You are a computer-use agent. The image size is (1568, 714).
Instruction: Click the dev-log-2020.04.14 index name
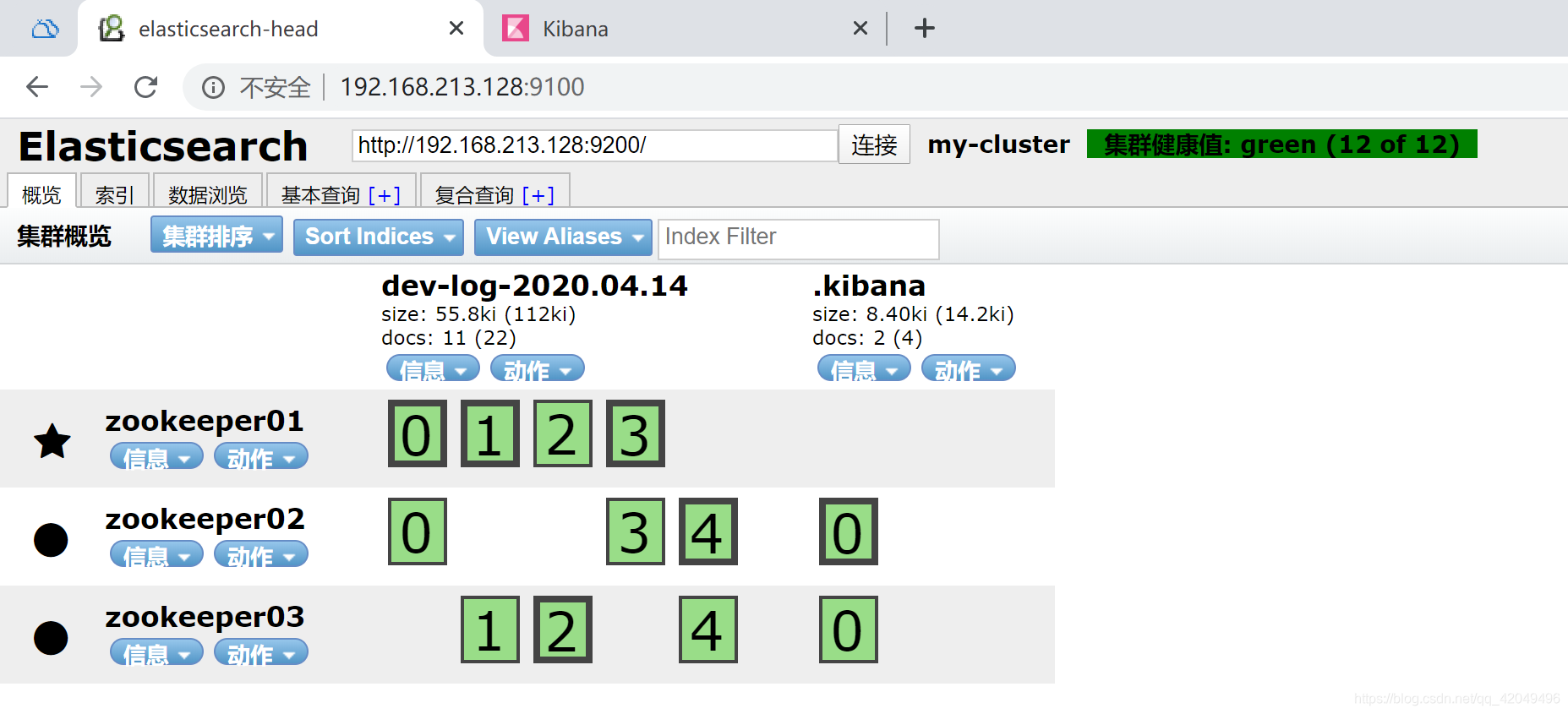[x=534, y=286]
